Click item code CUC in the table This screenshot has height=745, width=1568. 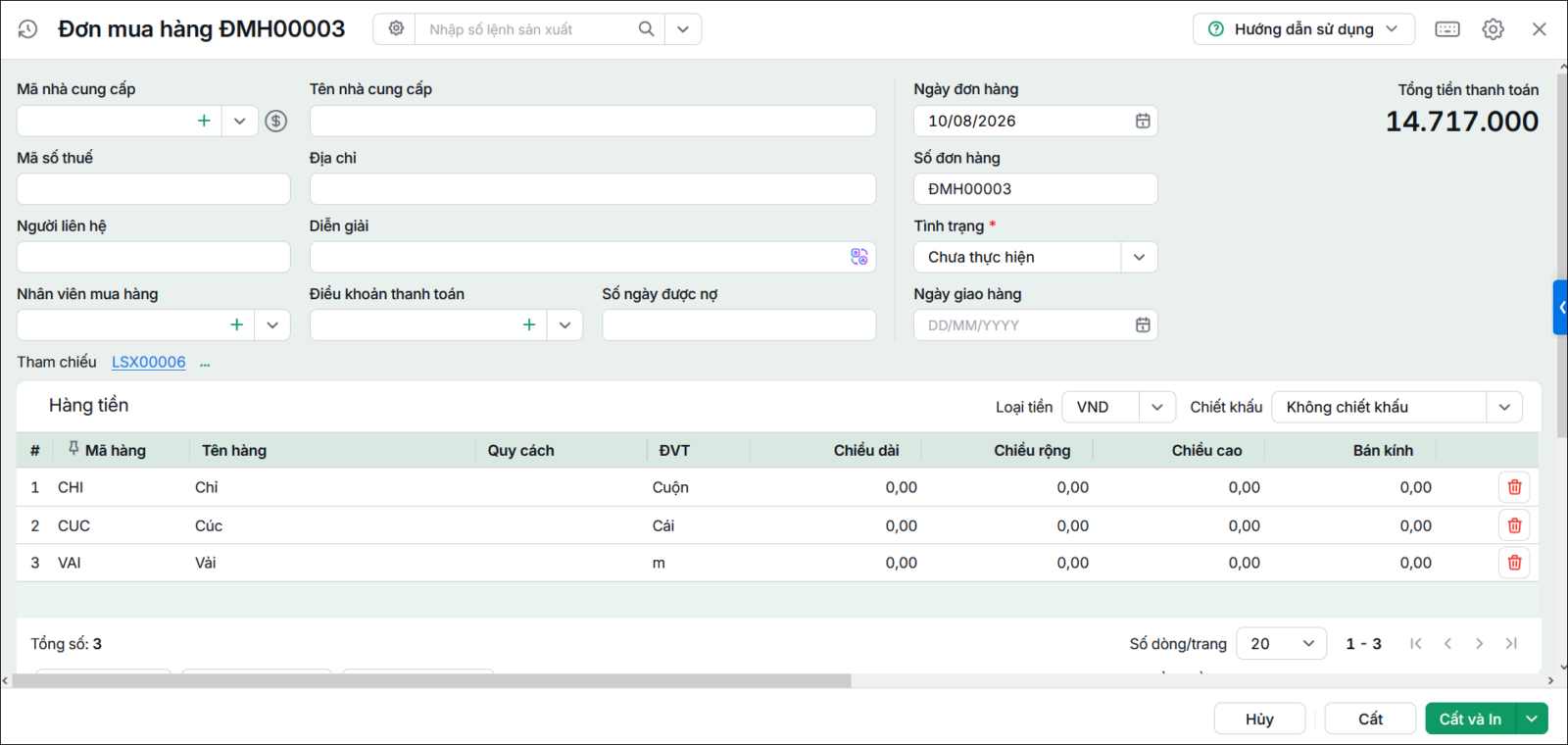(x=73, y=525)
